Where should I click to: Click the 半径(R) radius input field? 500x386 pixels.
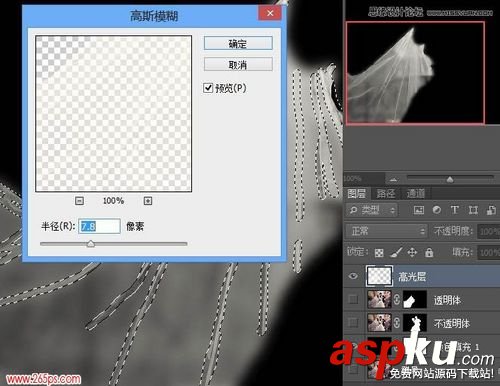(x=99, y=226)
